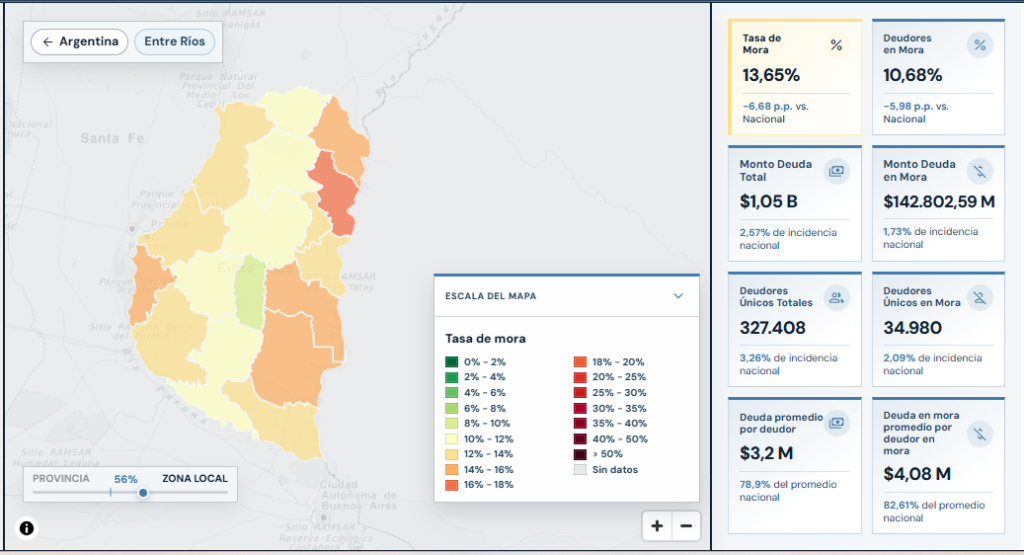Click the Tasa de Mora 13,65% value
The width and height of the screenshot is (1024, 555).
coord(771,75)
